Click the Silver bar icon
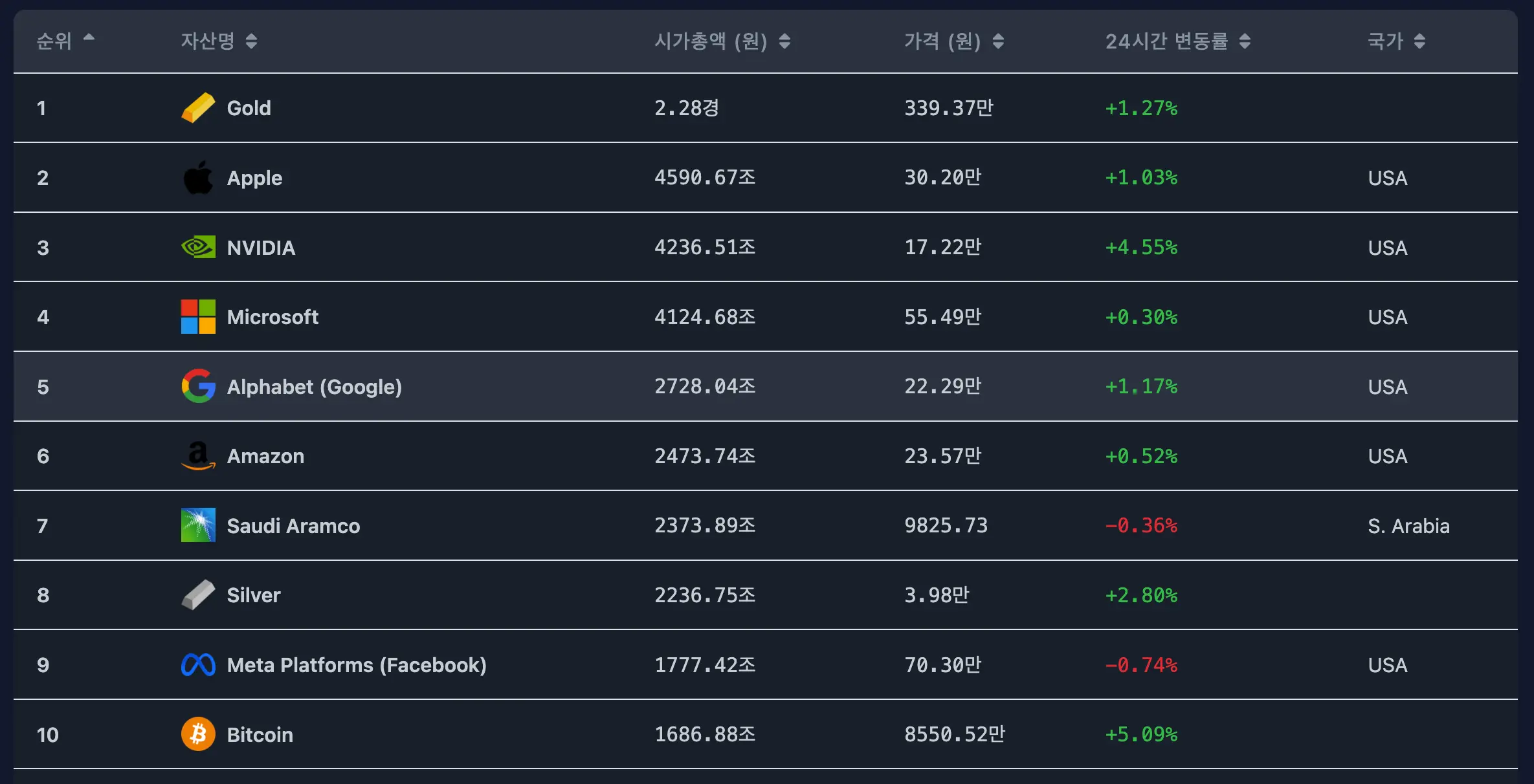 [x=198, y=595]
